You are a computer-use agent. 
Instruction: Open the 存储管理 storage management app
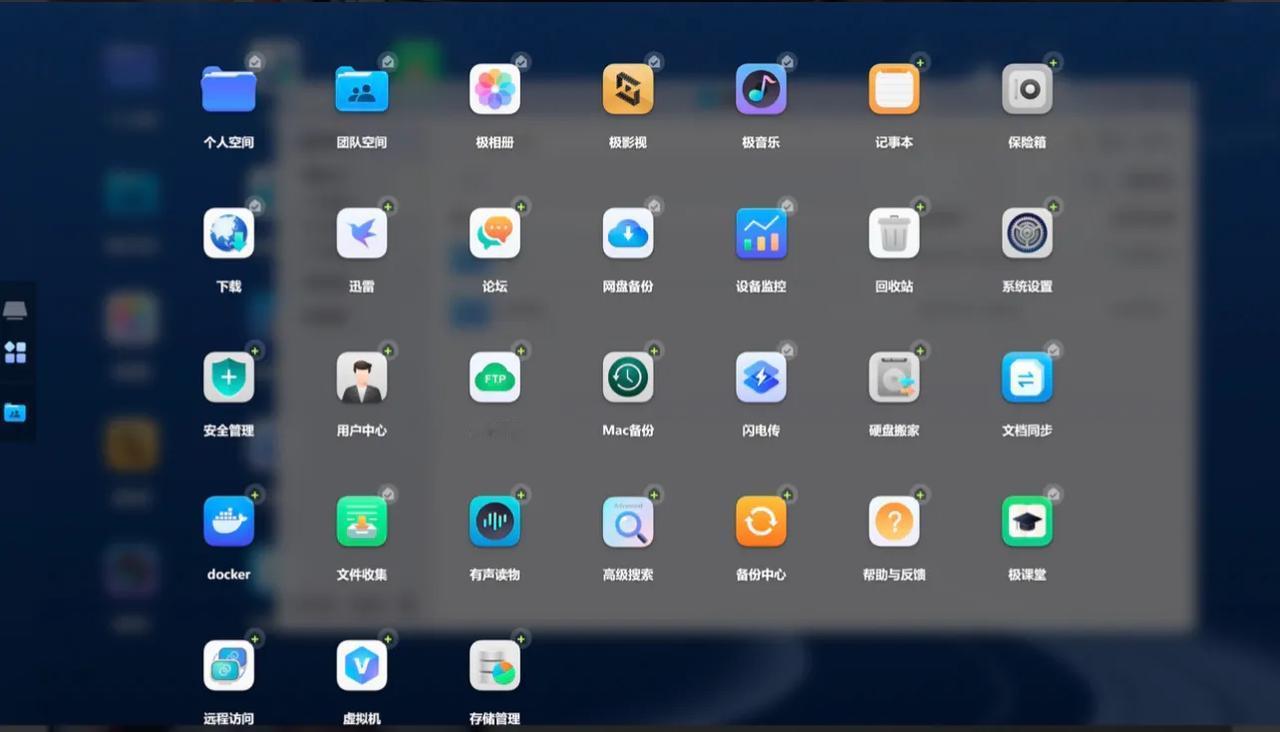pos(495,665)
